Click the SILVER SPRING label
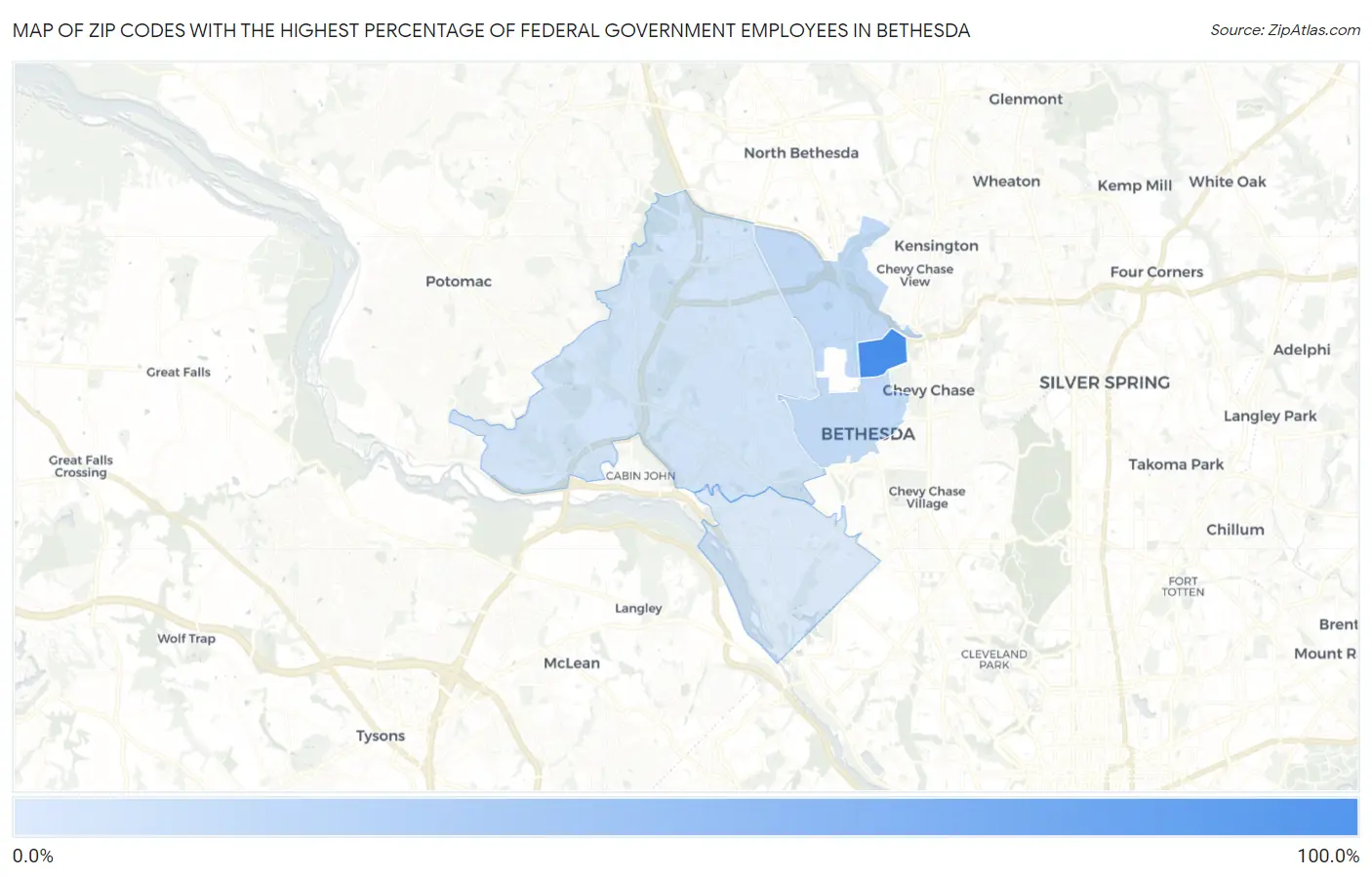 pyautogui.click(x=1105, y=382)
